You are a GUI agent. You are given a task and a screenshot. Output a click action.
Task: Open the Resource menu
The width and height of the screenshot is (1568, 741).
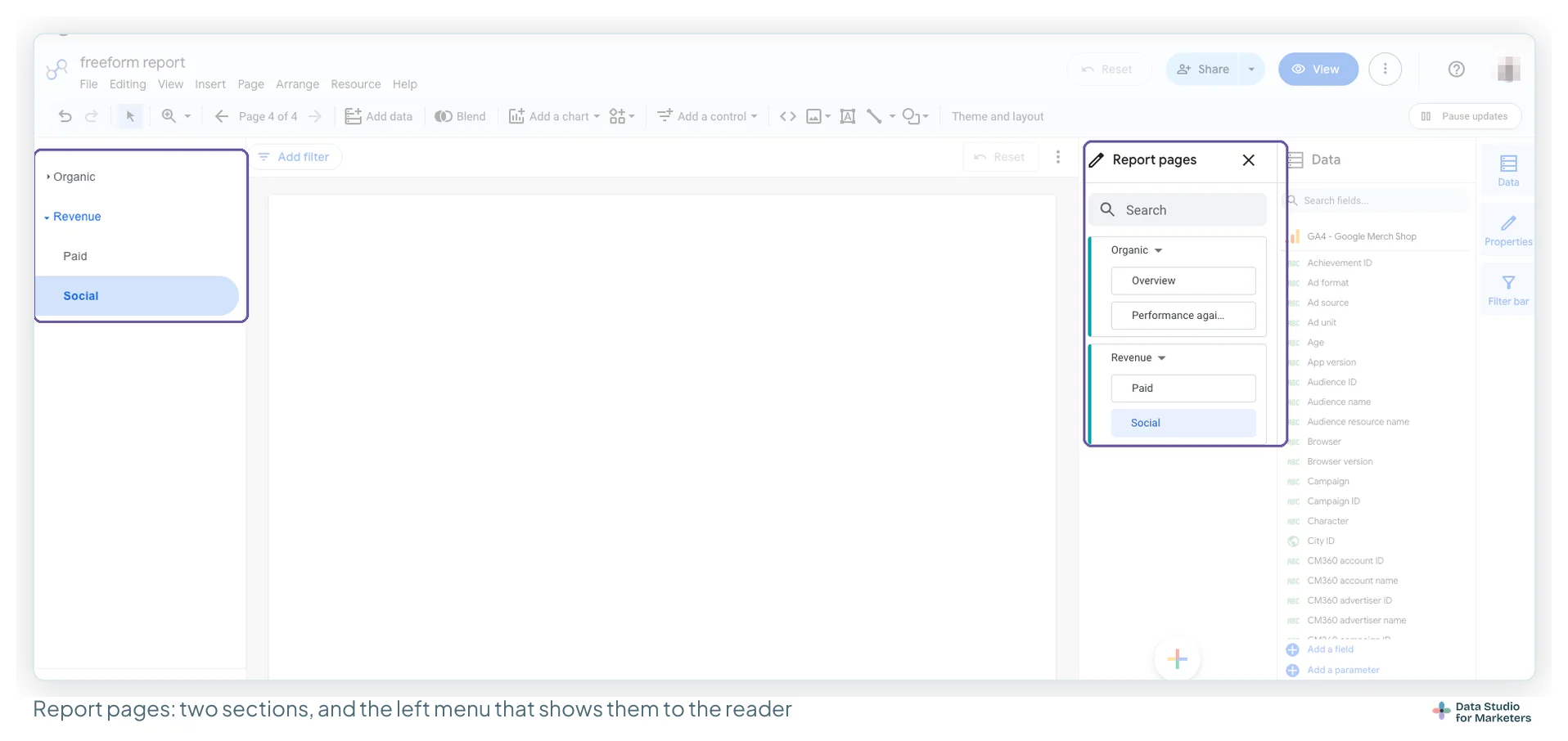356,84
